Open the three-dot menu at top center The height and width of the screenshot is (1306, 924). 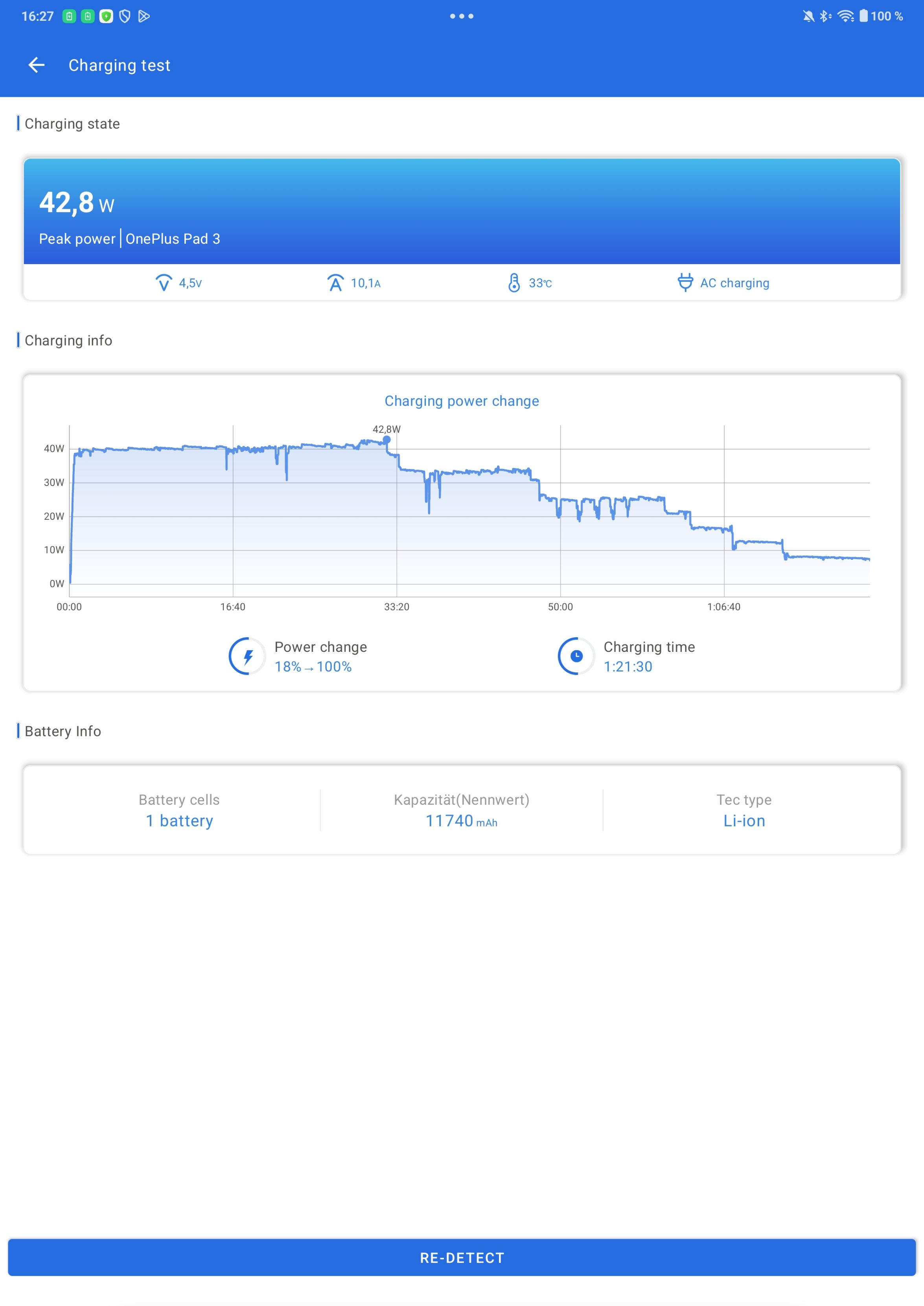[462, 16]
